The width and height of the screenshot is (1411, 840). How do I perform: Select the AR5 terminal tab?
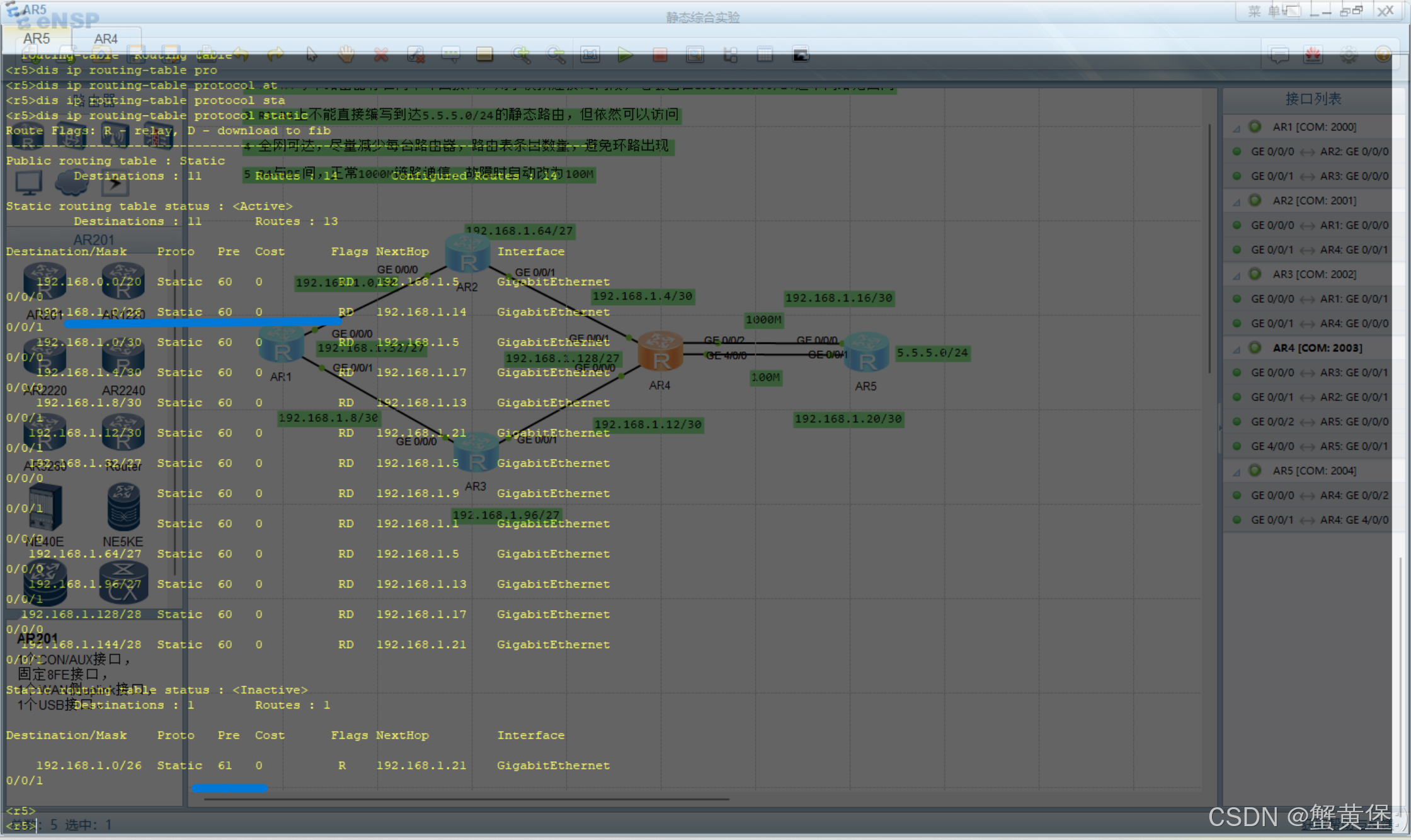coord(37,39)
